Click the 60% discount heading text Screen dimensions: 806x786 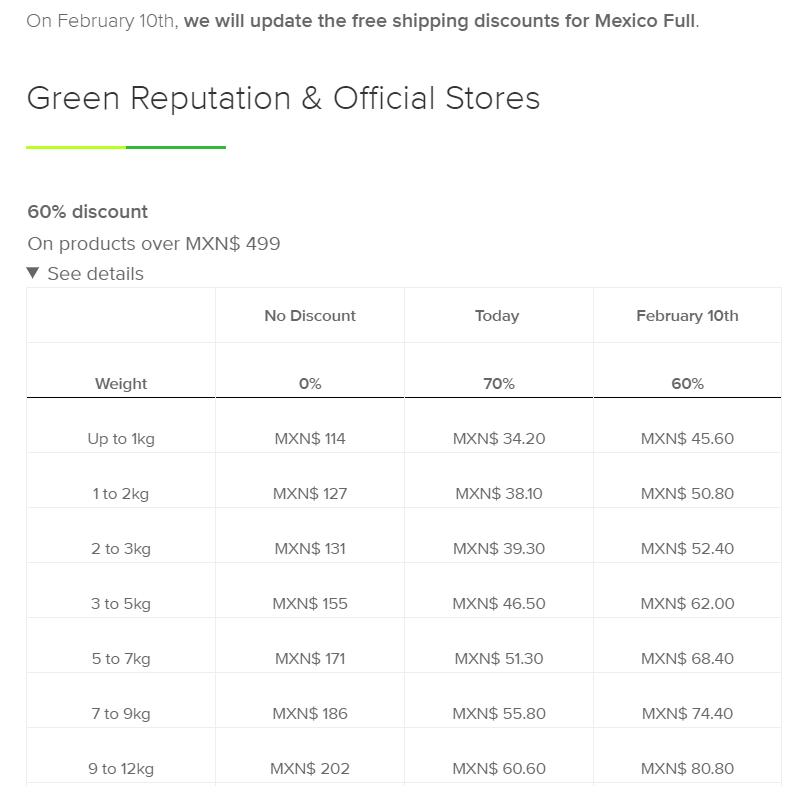click(x=88, y=212)
